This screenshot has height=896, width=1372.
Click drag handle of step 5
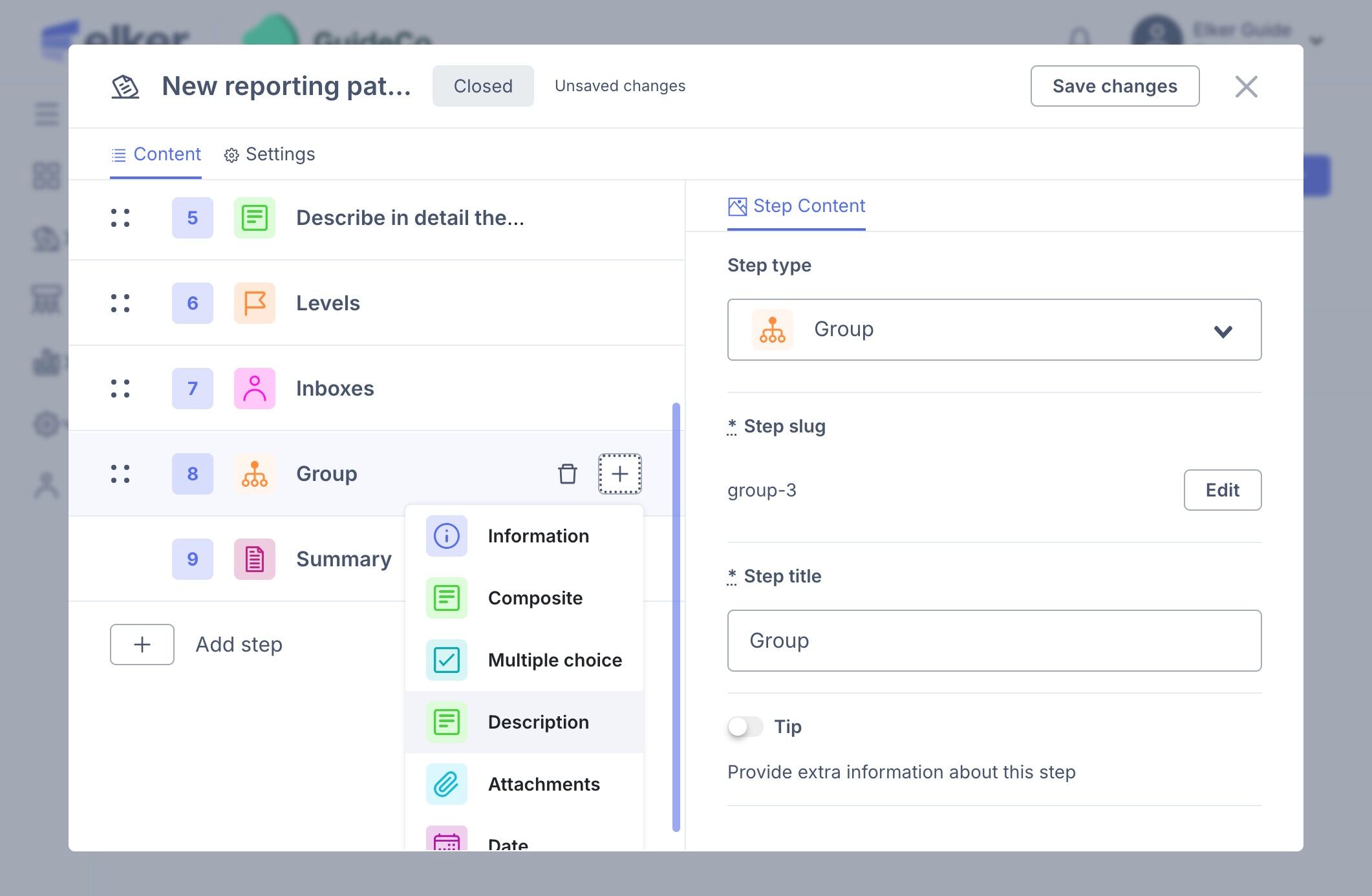tap(120, 218)
